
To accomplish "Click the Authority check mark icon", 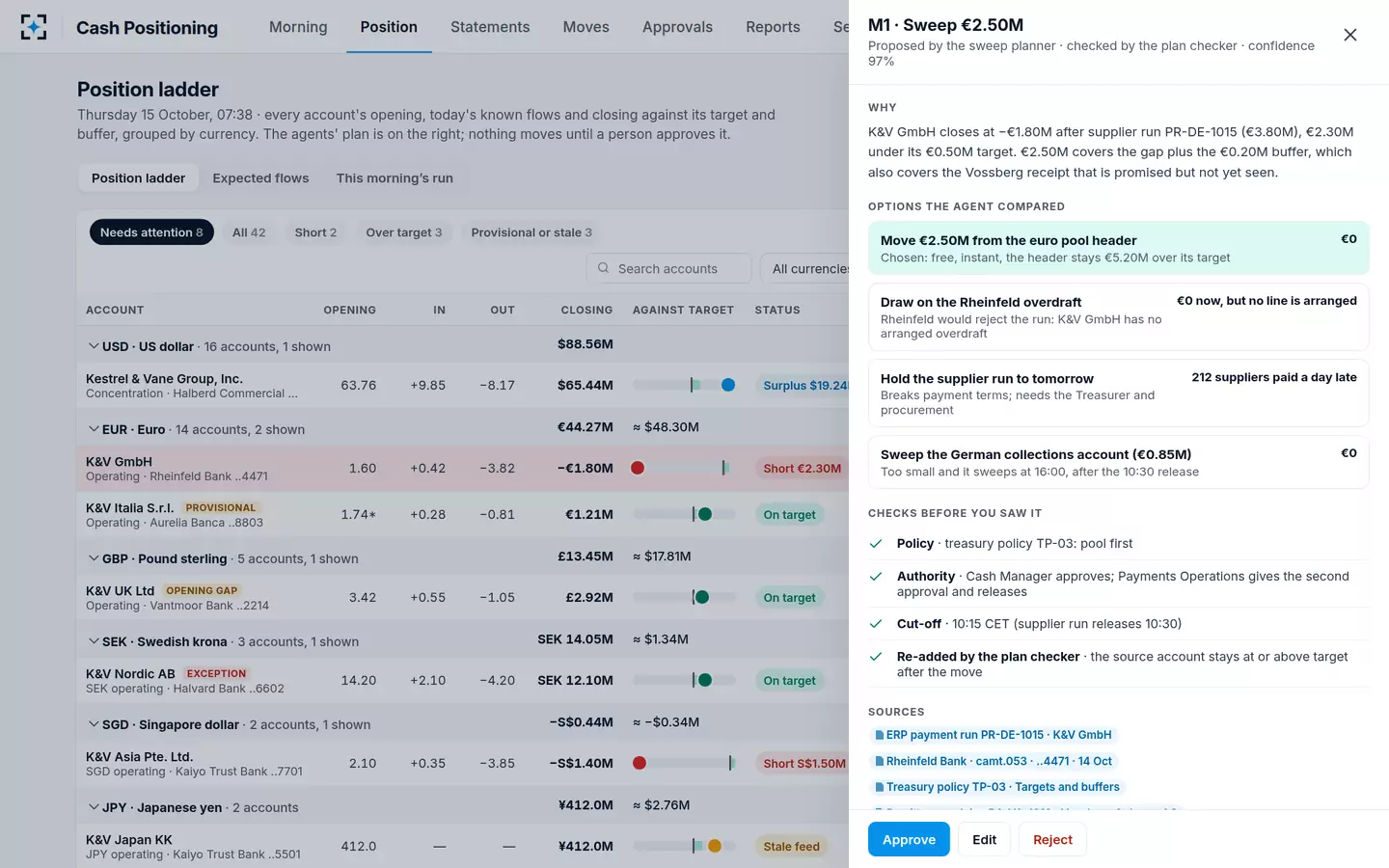I will [876, 577].
